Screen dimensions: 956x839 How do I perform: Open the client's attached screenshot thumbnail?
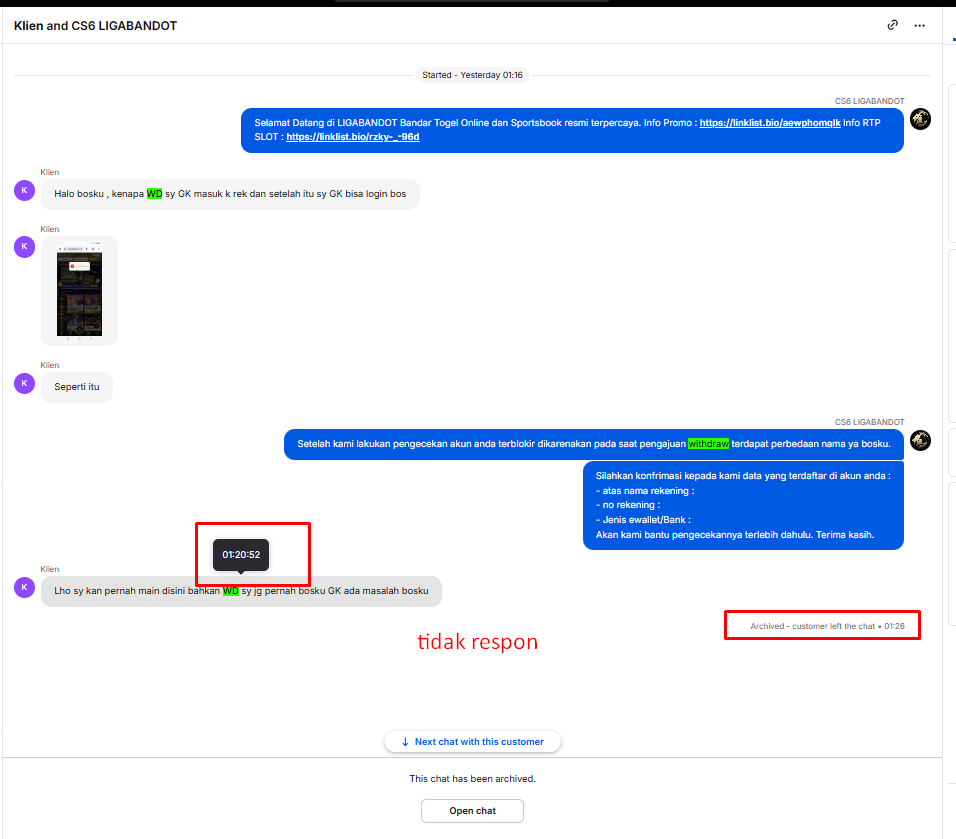79,291
